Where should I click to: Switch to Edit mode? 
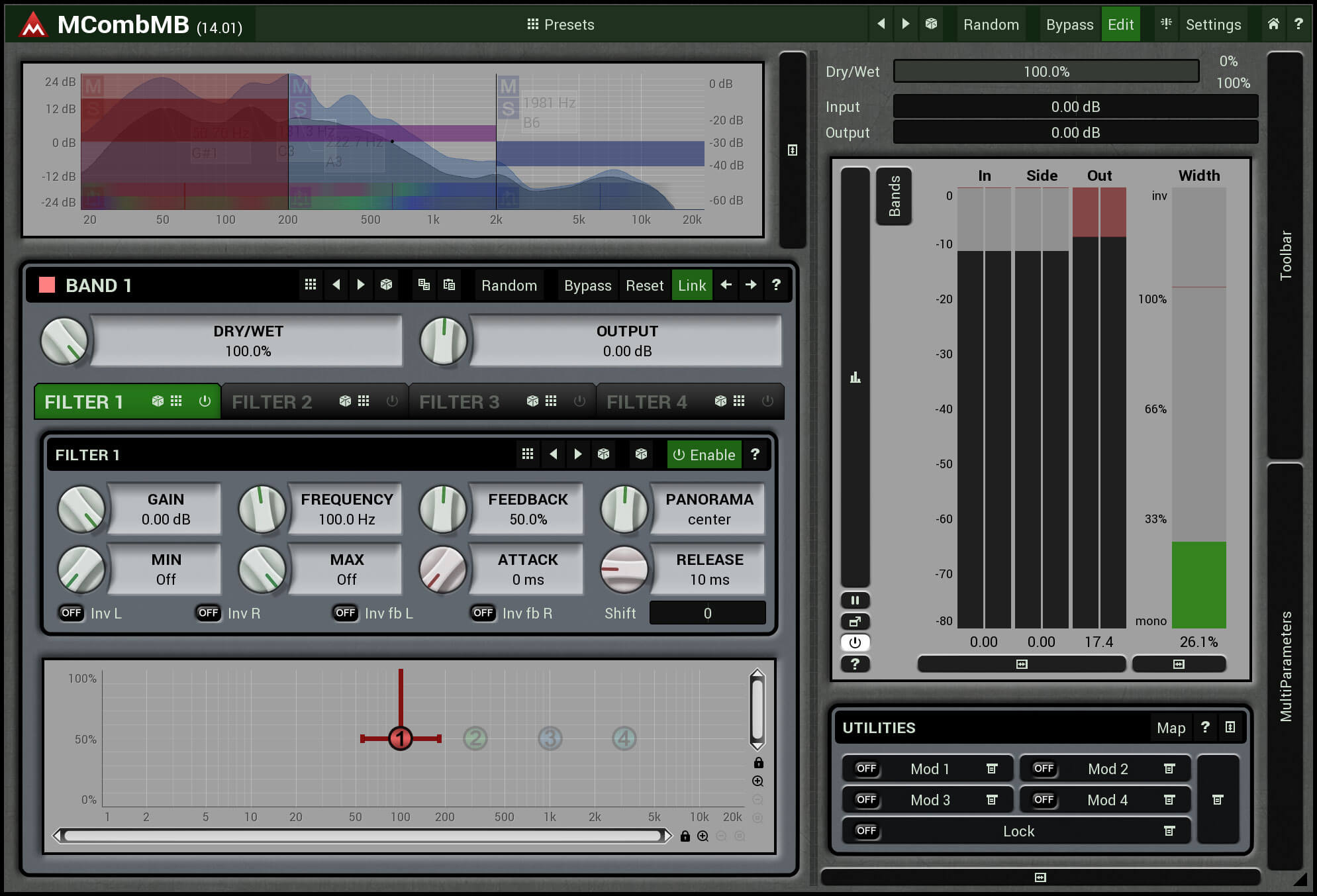point(1120,25)
